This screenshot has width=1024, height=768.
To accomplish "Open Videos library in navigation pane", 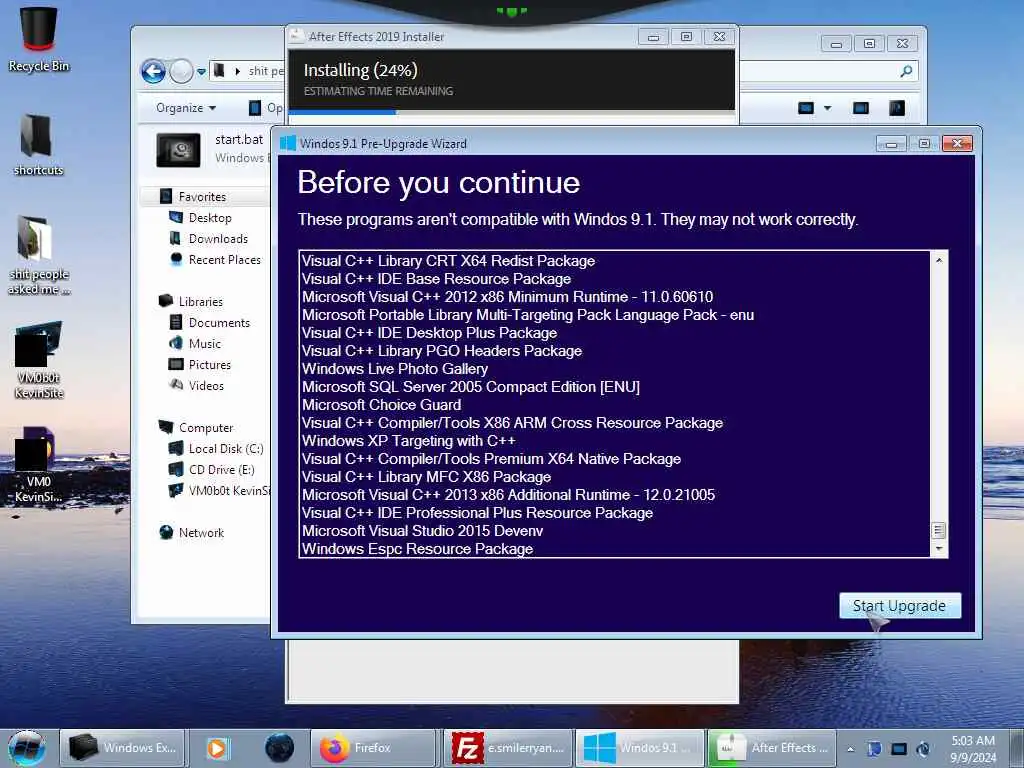I will 206,385.
